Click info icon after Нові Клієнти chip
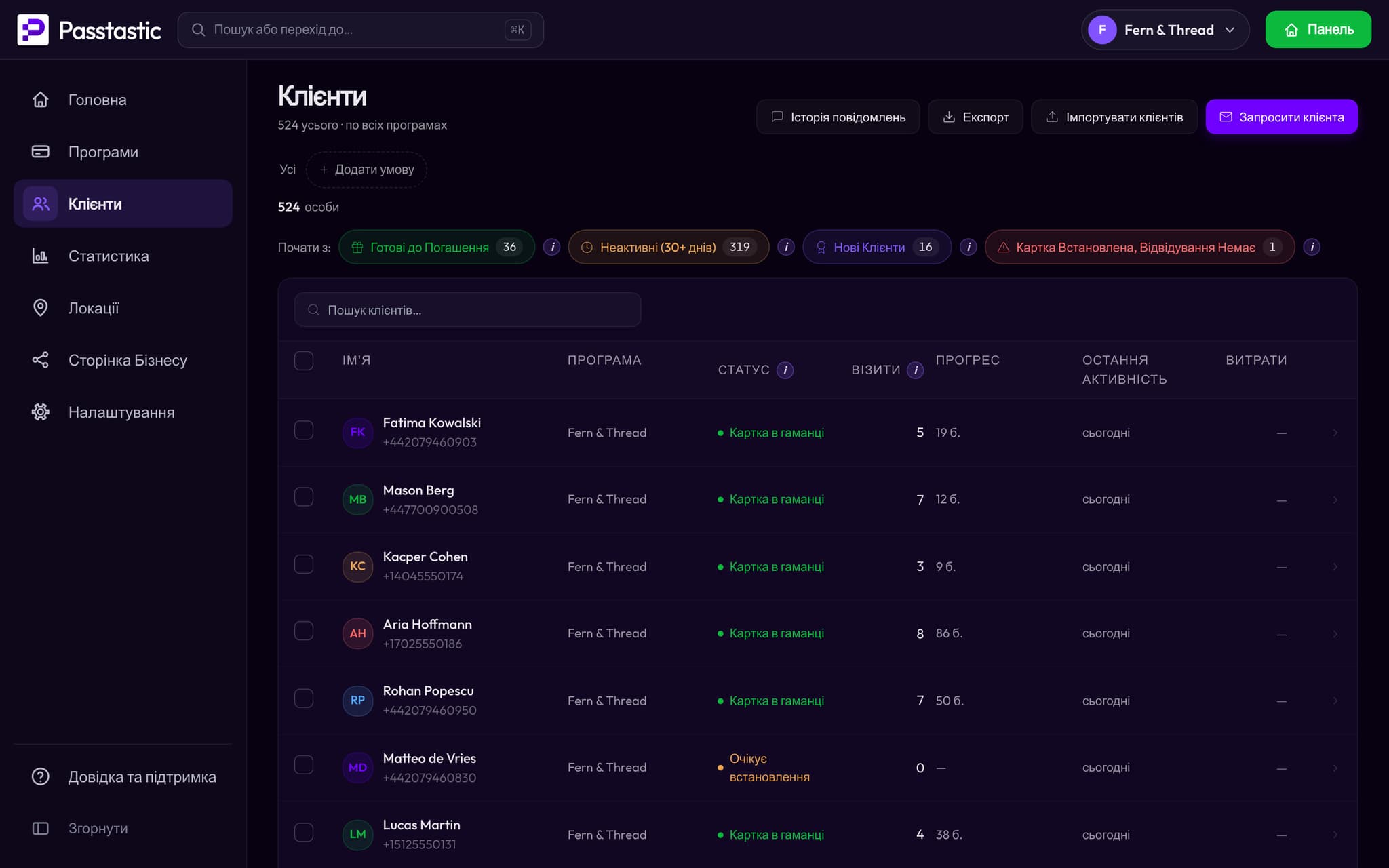This screenshot has width=1389, height=868. (969, 248)
